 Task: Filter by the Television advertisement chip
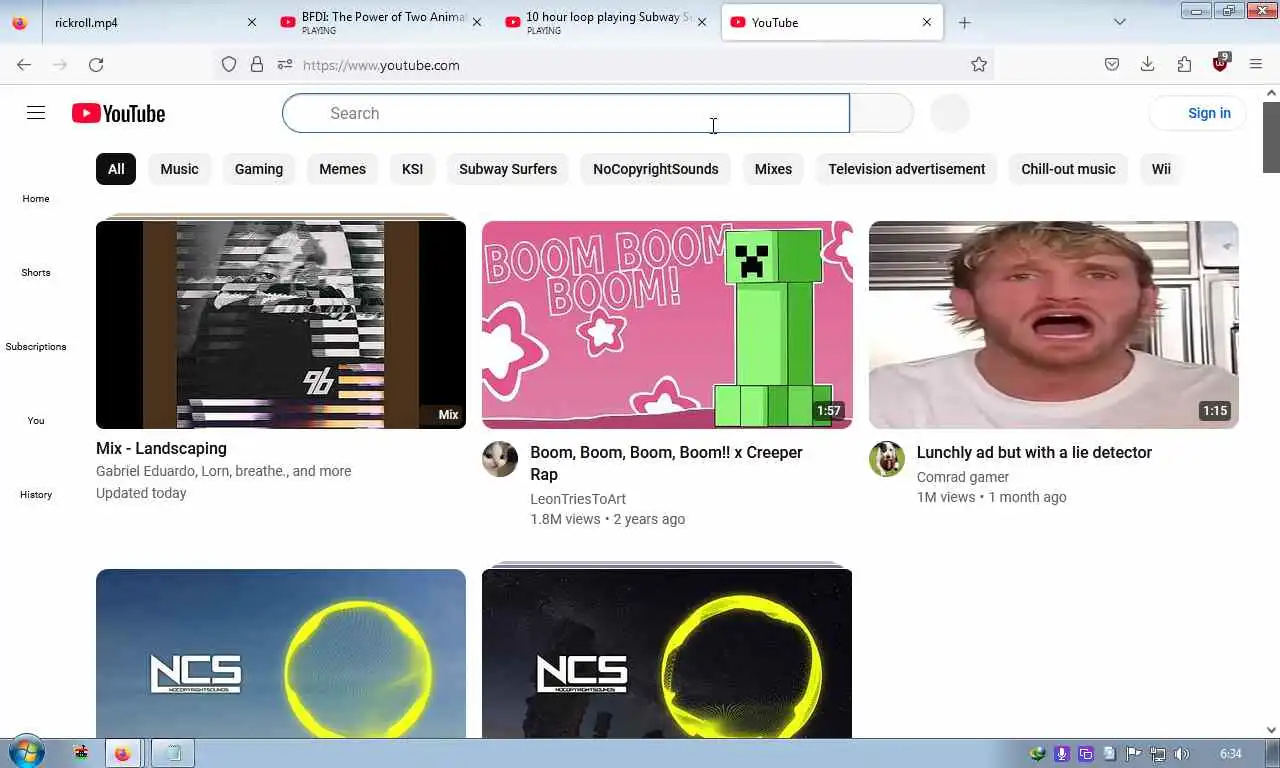(907, 169)
